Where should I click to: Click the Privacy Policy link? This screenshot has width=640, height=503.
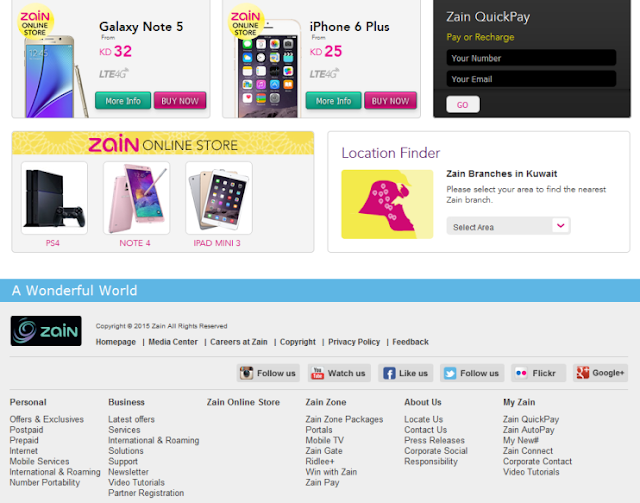354,342
